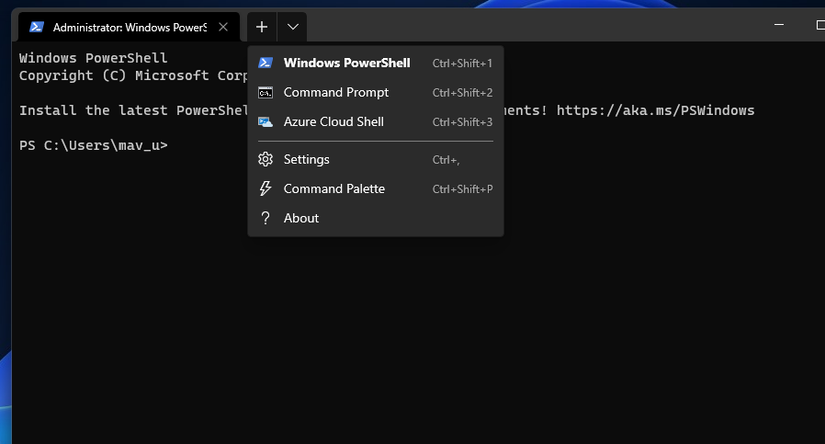Click the Ctrl+Shift+2 shortcut label
The height and width of the screenshot is (444, 825).
pos(462,93)
